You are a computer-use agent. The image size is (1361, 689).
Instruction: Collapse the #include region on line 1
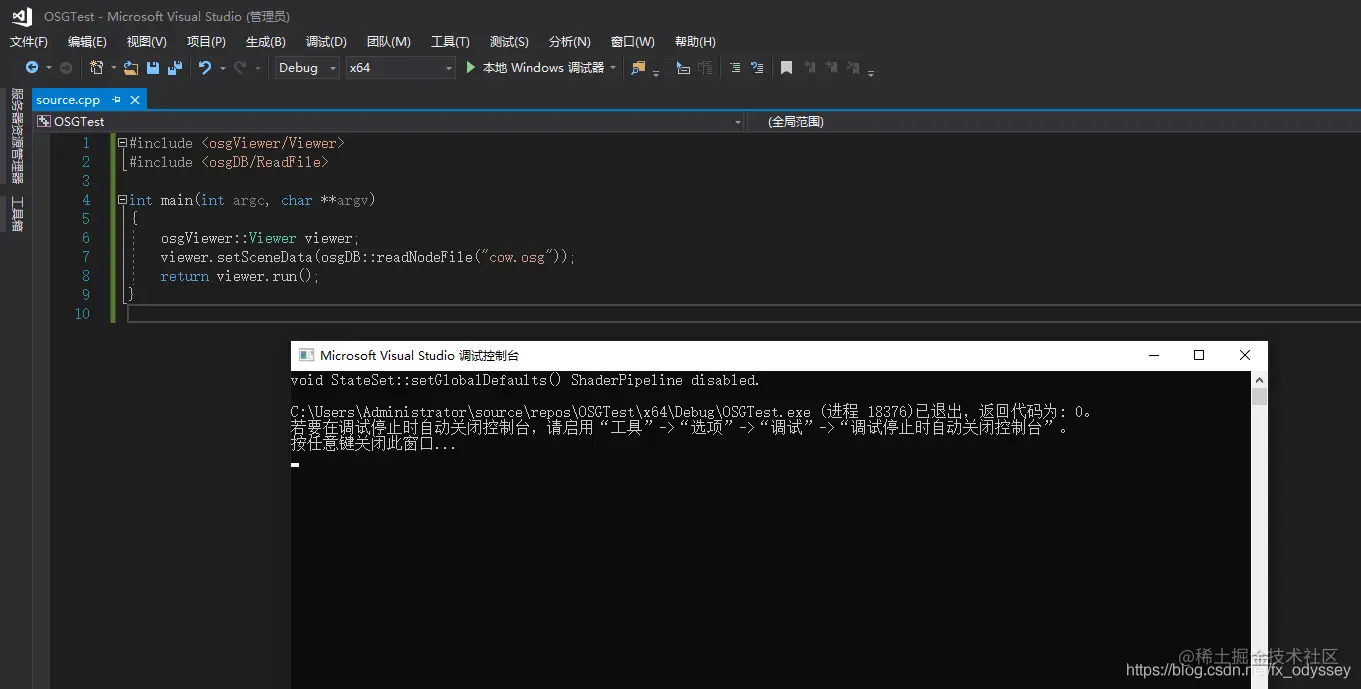click(122, 143)
